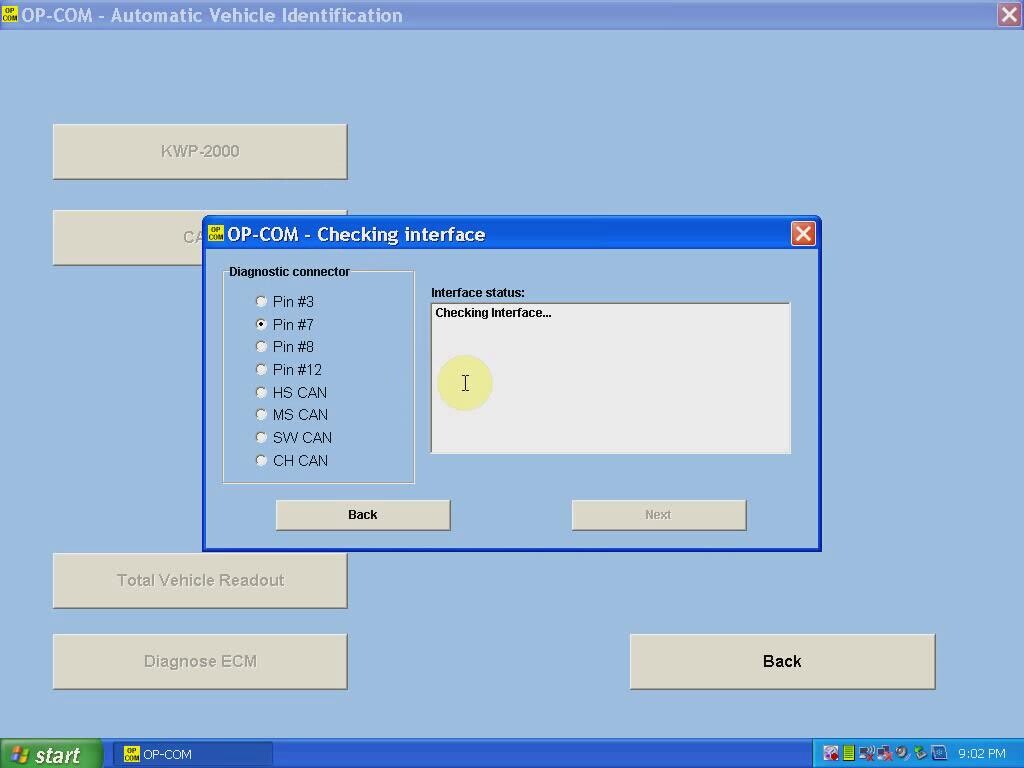
Task: Click the red-dot recorder tray icon
Action: [x=831, y=753]
